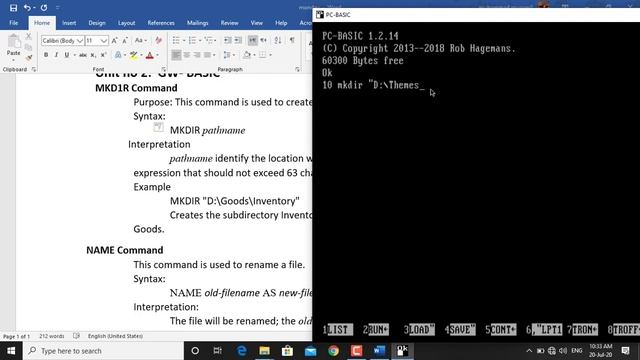Toggle Align Left paragraph button
This screenshot has width=640, height=360.
pos(176,55)
